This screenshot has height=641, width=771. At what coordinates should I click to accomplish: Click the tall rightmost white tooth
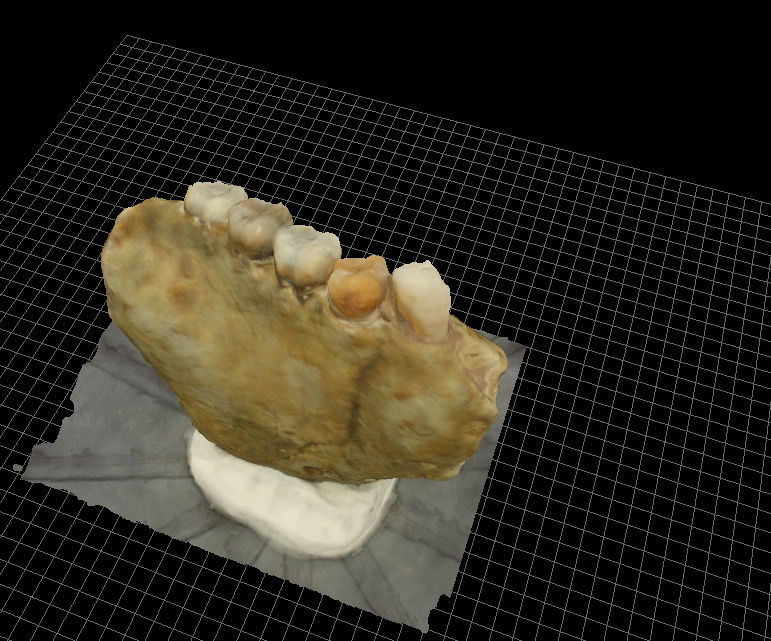point(420,296)
